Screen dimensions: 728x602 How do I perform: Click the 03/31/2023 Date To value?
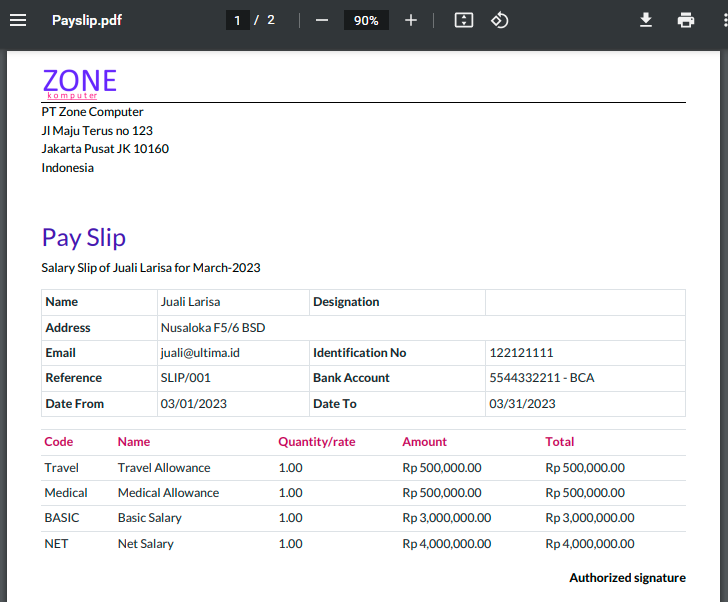(522, 404)
